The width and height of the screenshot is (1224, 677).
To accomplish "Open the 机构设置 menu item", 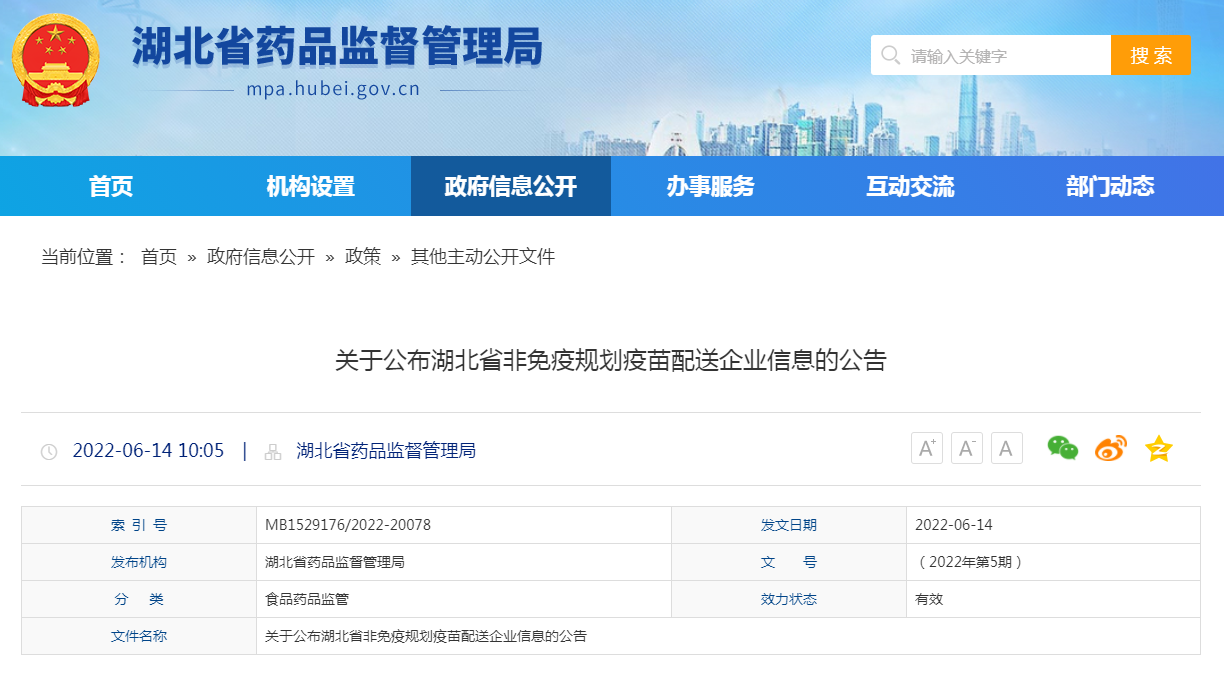I will pyautogui.click(x=311, y=186).
